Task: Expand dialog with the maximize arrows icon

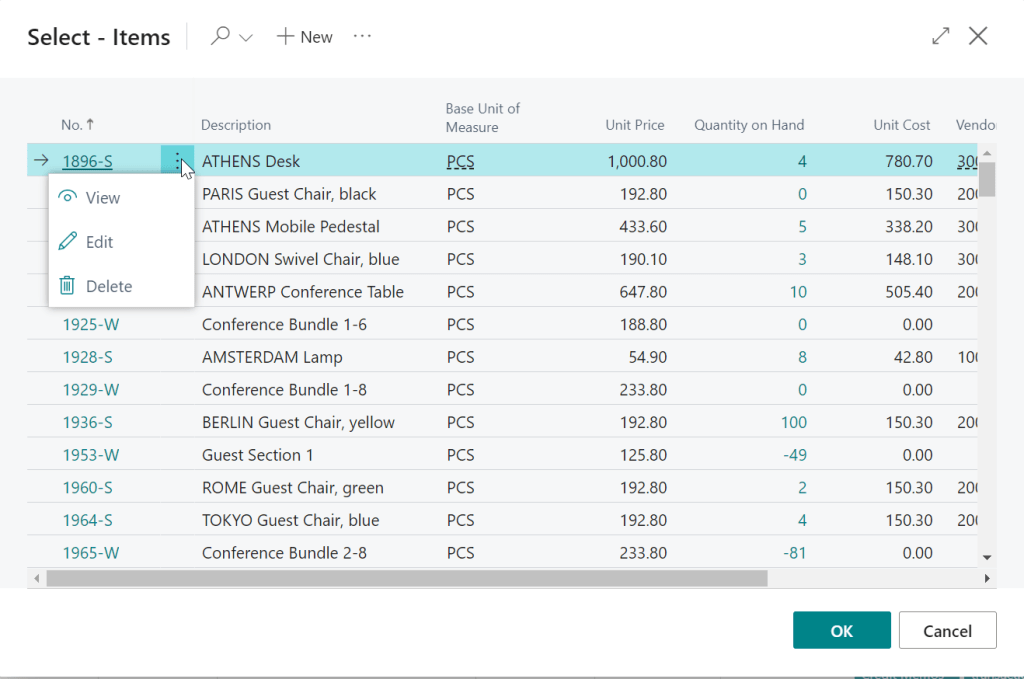Action: pos(940,36)
